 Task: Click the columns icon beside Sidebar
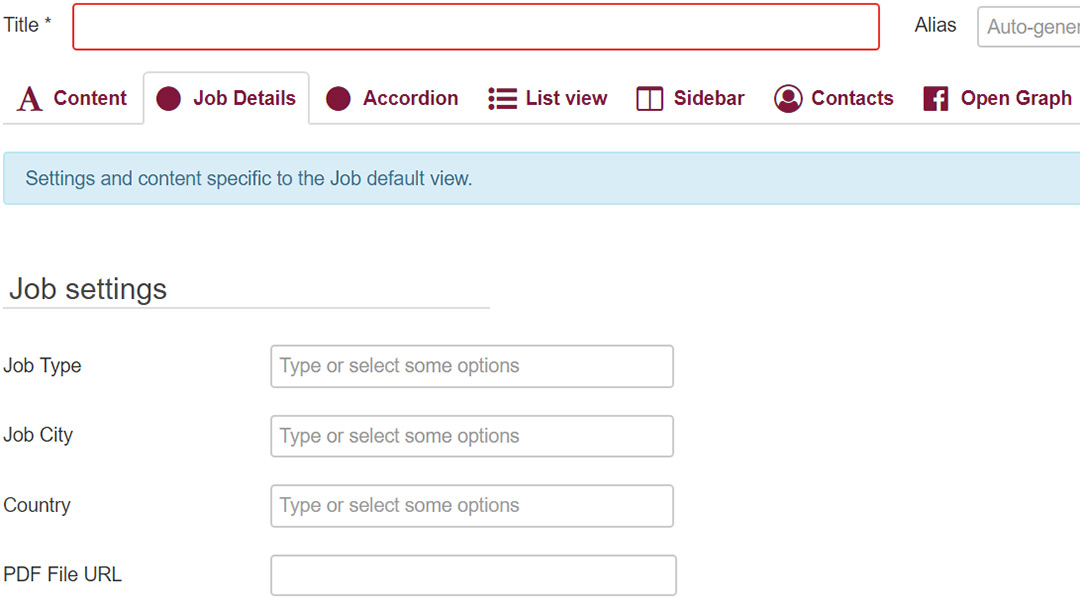point(650,99)
